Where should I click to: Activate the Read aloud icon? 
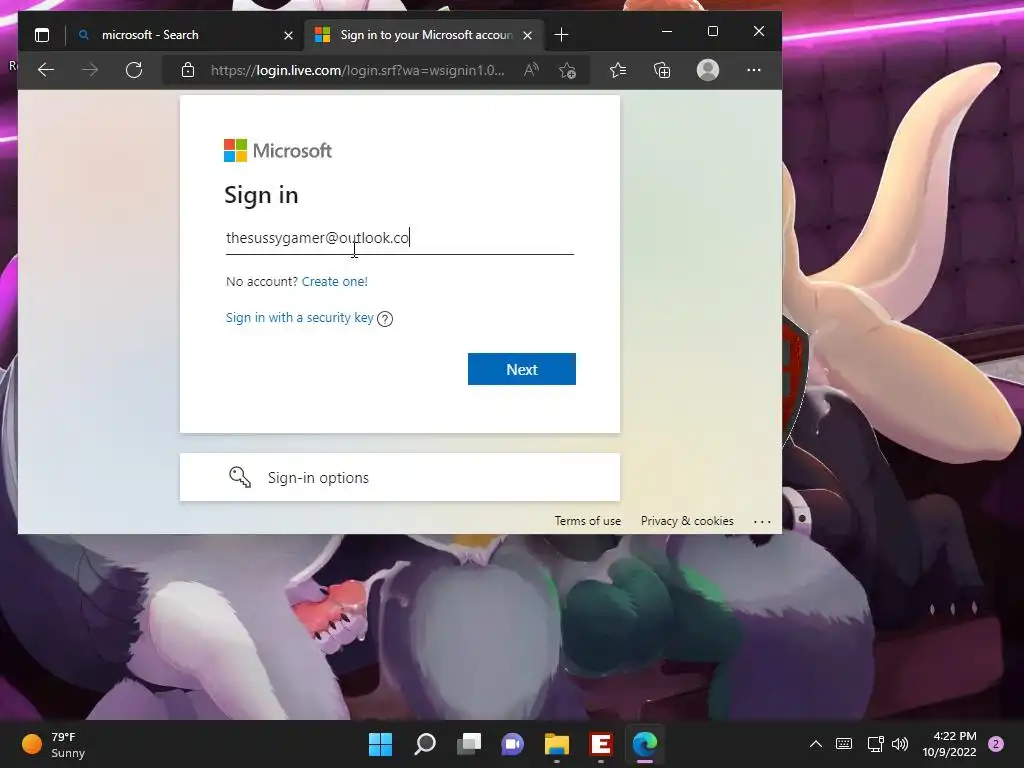(532, 70)
